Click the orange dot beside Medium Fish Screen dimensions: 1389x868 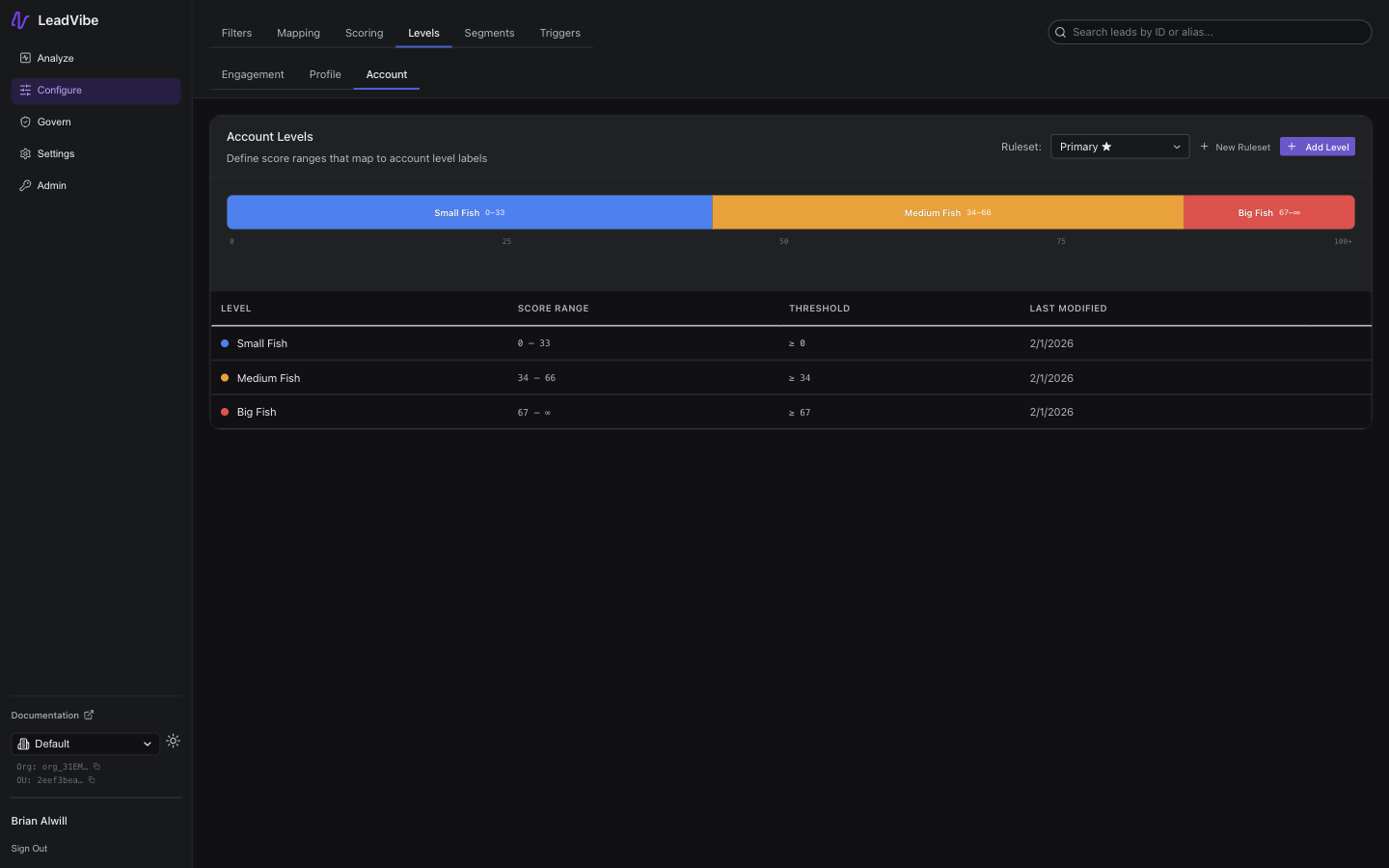(226, 377)
